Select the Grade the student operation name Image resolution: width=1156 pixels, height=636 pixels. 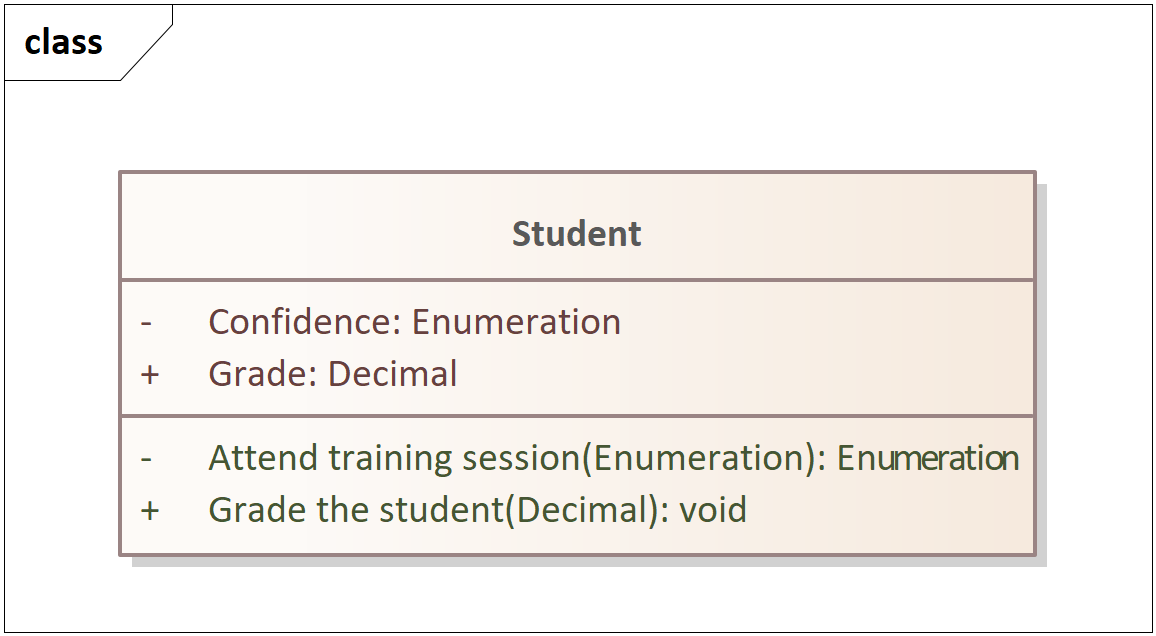click(355, 509)
